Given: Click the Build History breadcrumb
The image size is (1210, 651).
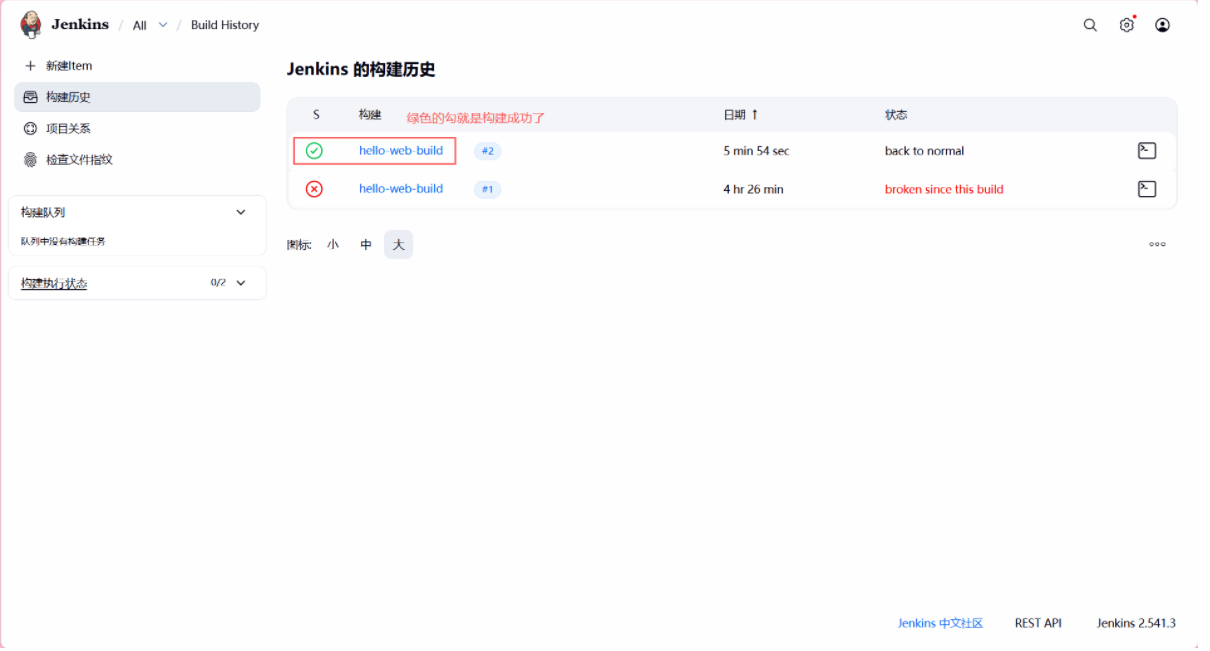Looking at the screenshot, I should click(x=225, y=25).
